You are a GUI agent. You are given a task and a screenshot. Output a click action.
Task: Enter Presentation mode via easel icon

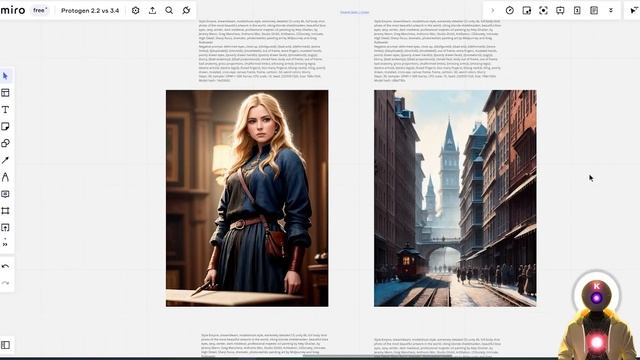tap(560, 11)
